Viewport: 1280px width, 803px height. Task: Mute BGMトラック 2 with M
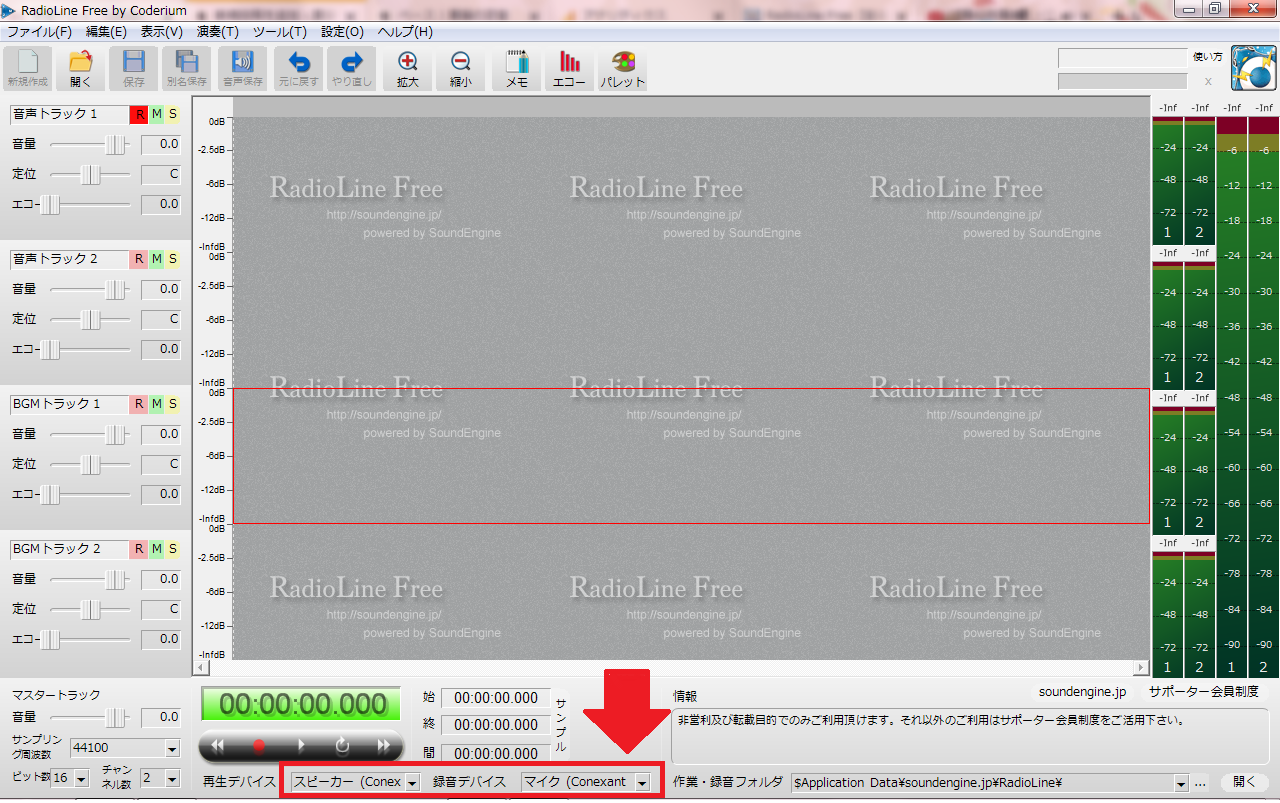tap(156, 549)
